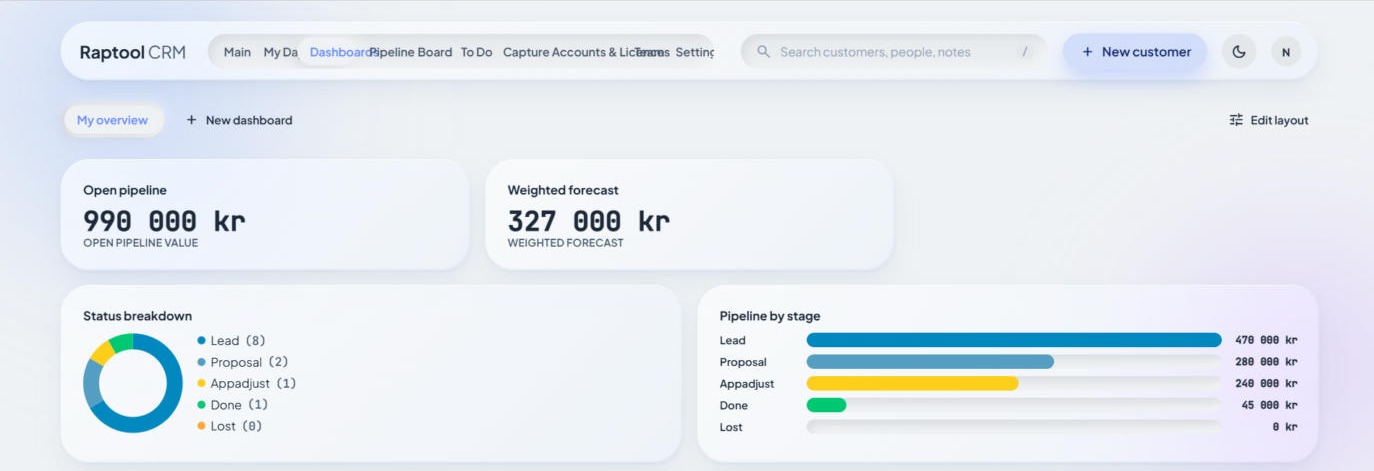Click the blue Lead pipeline bar
This screenshot has height=471, width=1374.
click(1013, 340)
